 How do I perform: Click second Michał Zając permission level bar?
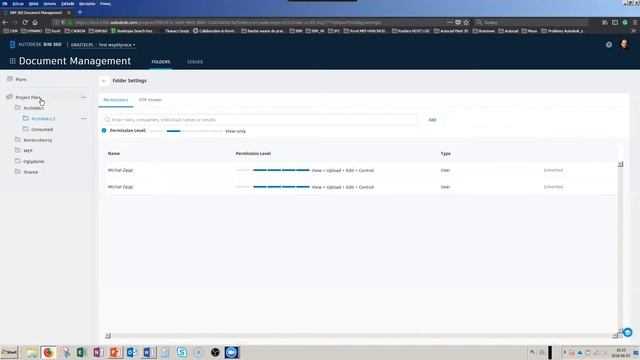tap(273, 187)
